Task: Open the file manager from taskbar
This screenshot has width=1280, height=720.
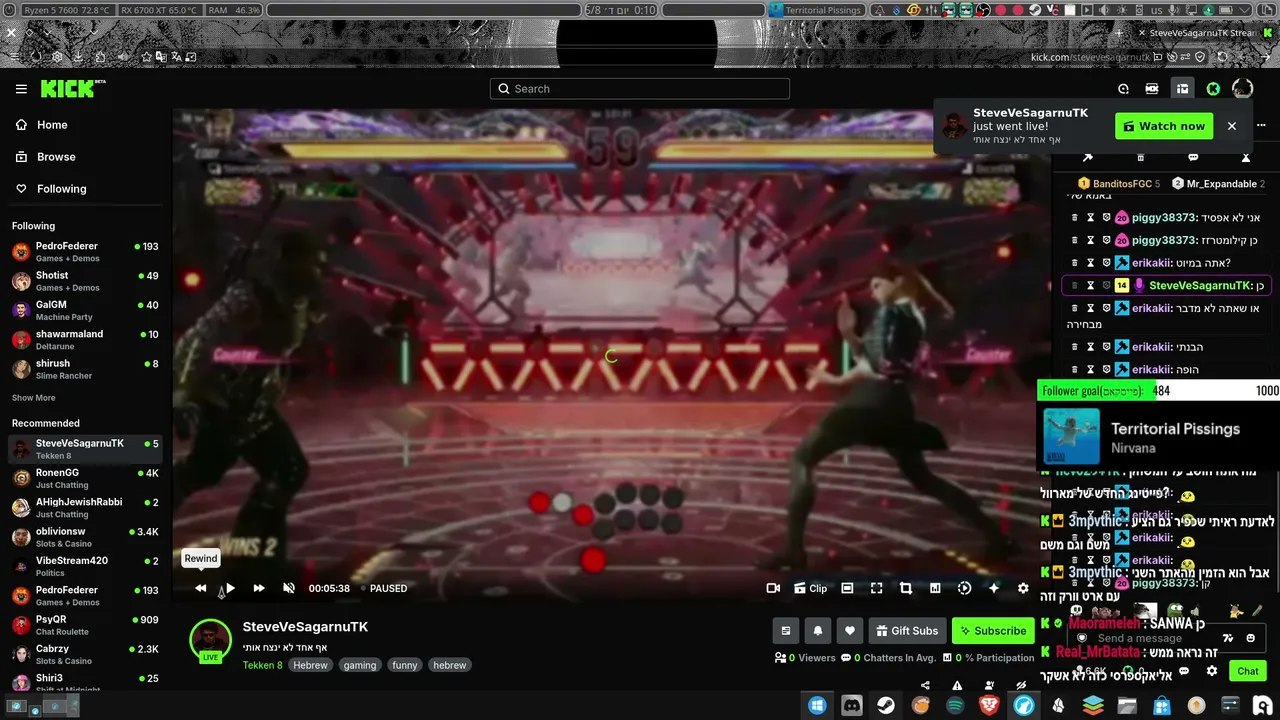Action: 1127,706
